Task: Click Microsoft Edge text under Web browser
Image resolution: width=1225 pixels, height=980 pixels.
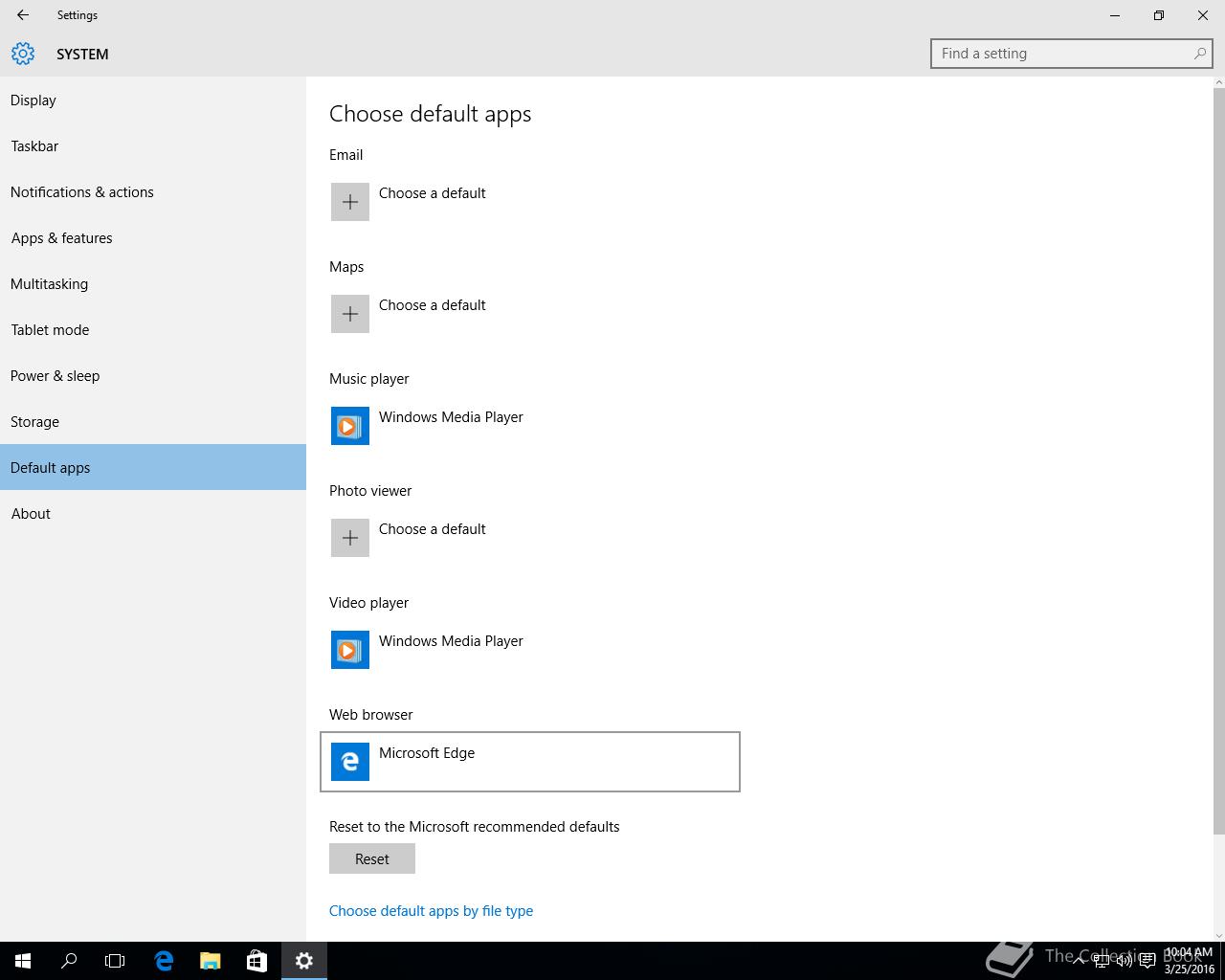Action: tap(427, 752)
